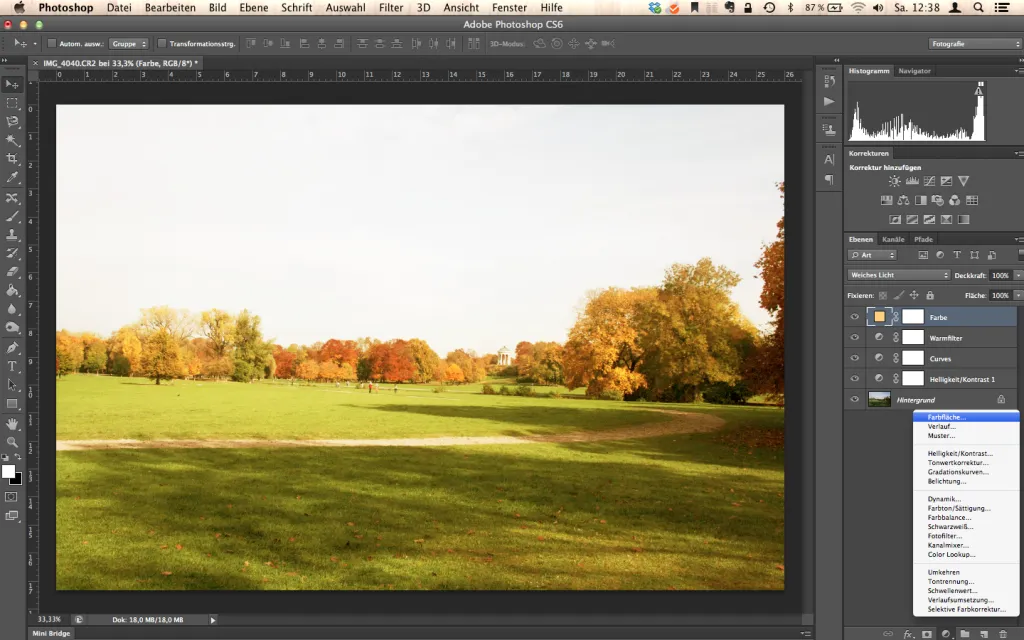Screen dimensions: 1024x640
Task: Open the Fotografie workspace dropdown
Action: (975, 44)
